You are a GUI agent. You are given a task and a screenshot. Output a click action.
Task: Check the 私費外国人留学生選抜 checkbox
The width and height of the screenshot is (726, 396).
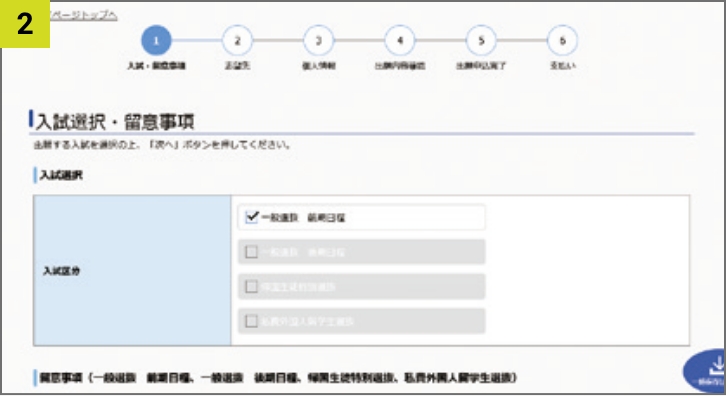[251, 321]
